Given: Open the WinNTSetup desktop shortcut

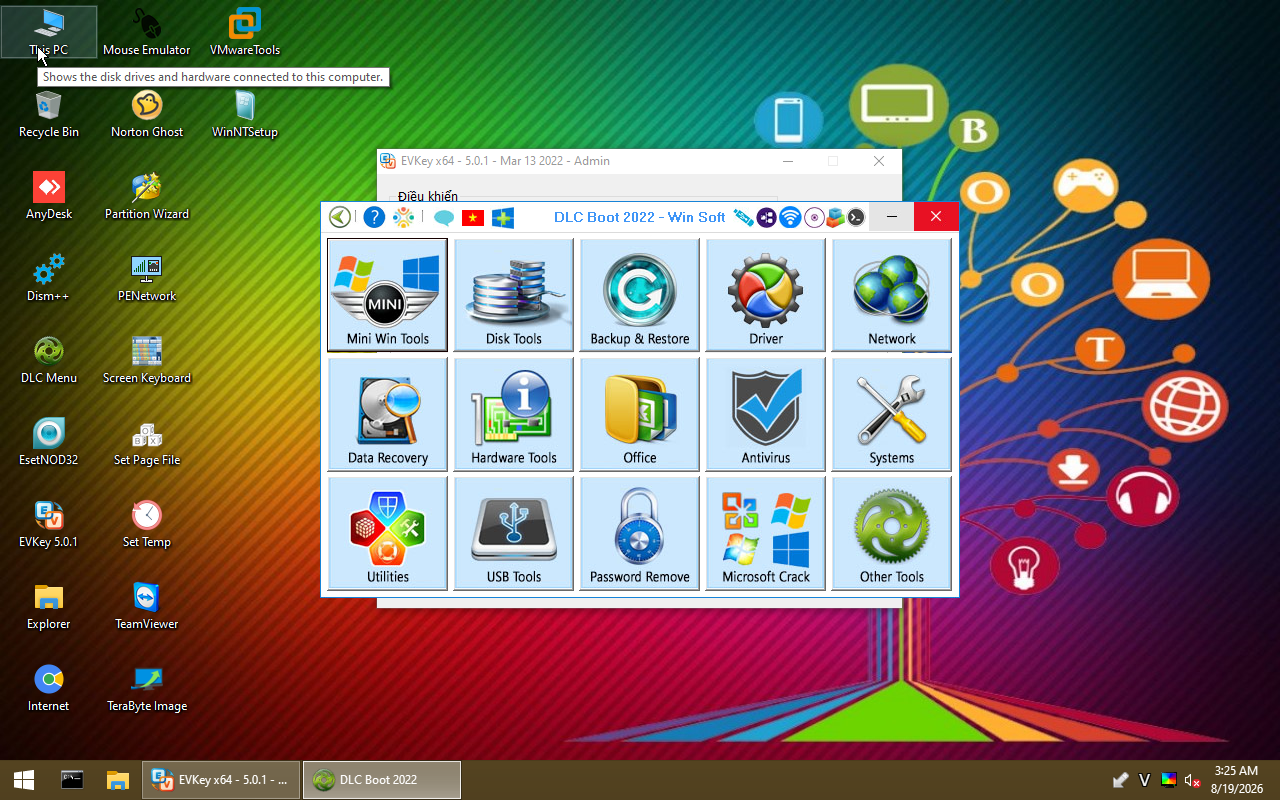Looking at the screenshot, I should 245,113.
